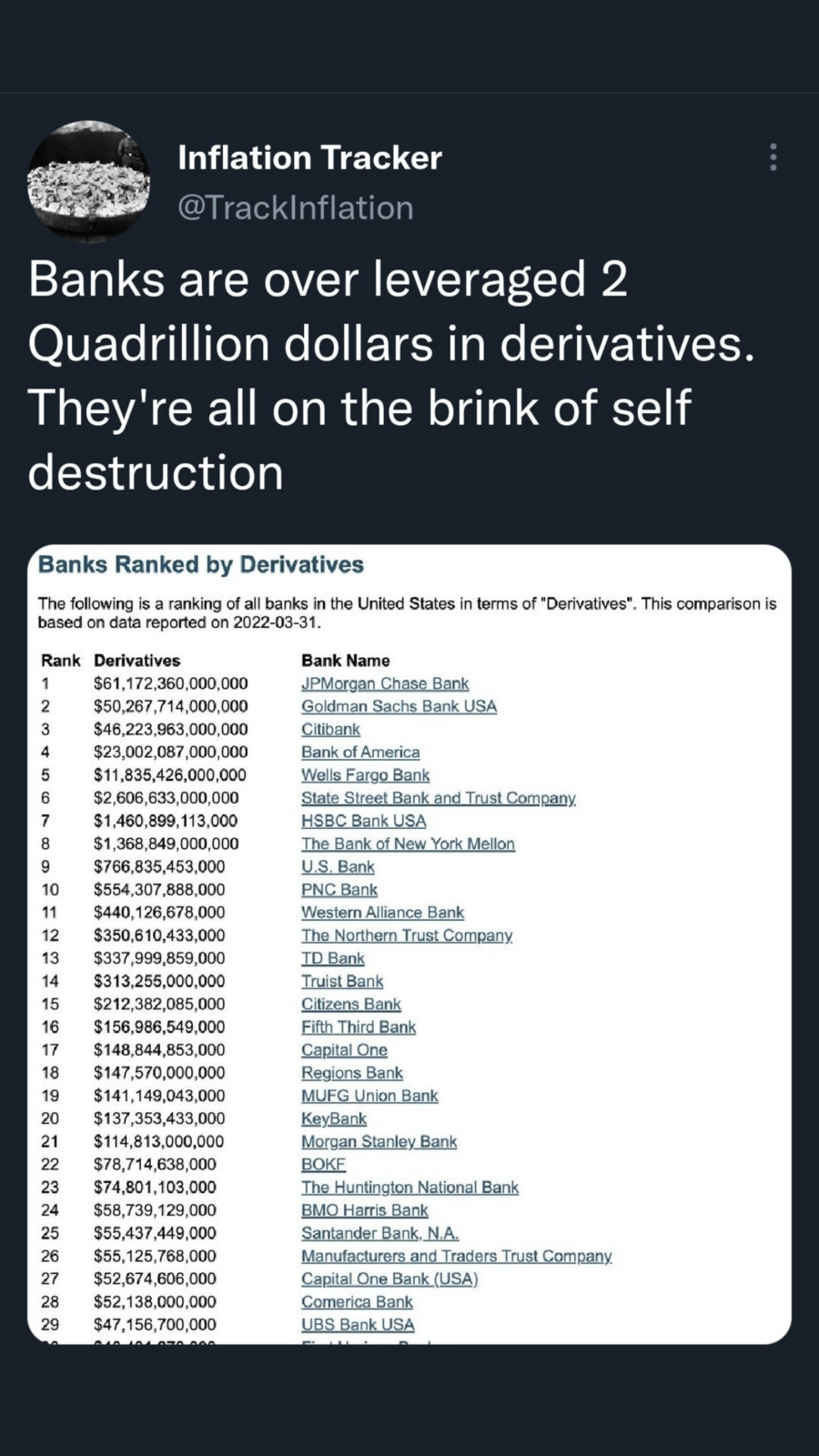This screenshot has height=1456, width=819.
Task: Open the Wells Fargo Bank link
Action: (x=365, y=775)
